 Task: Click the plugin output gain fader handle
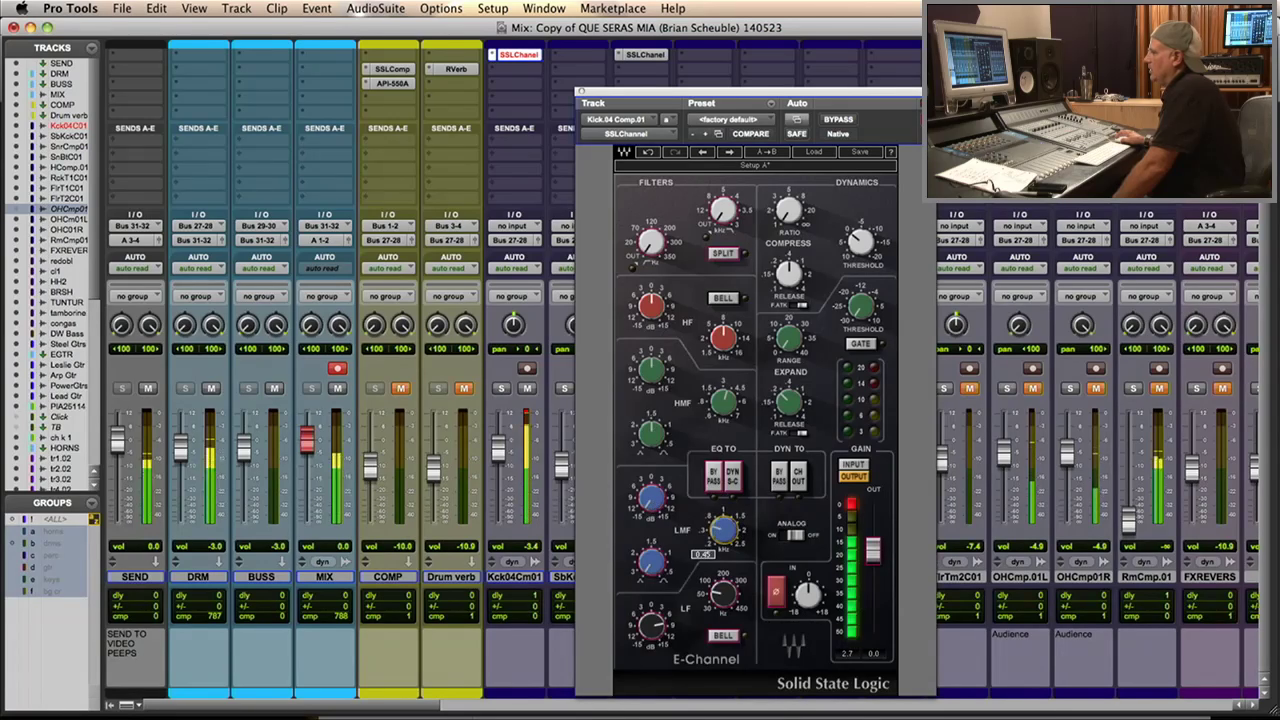click(x=873, y=549)
